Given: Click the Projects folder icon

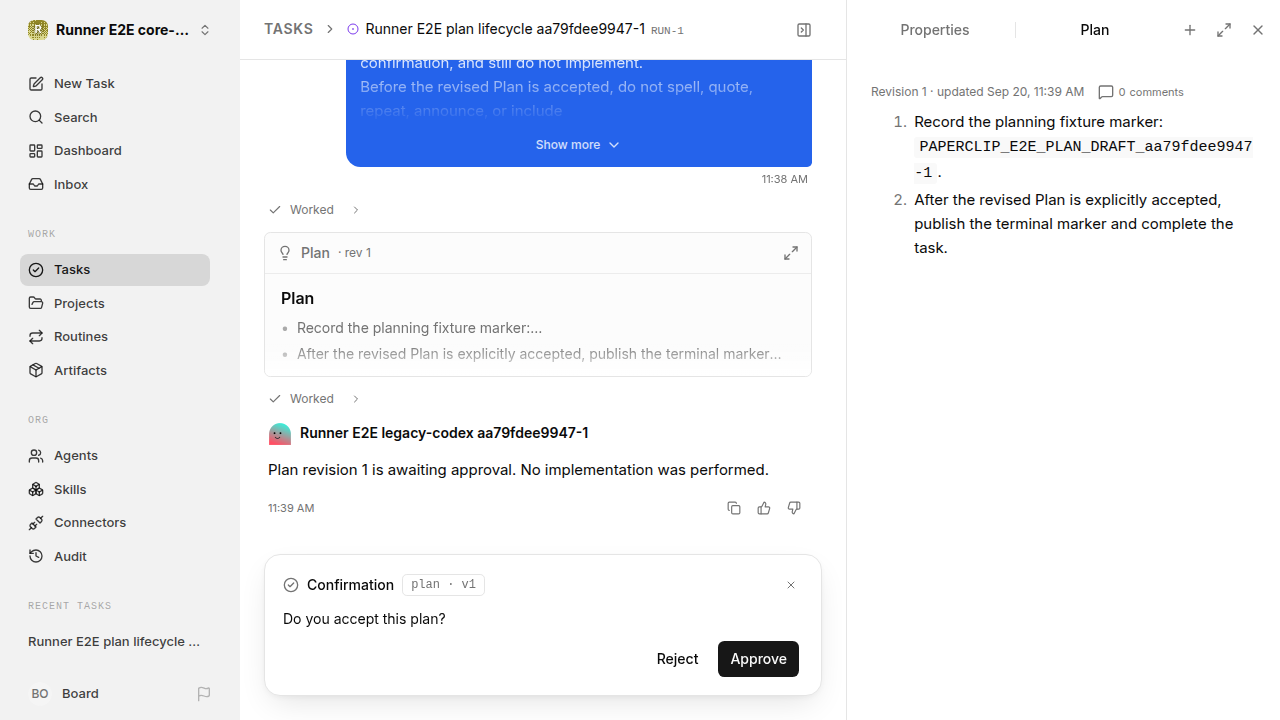Looking at the screenshot, I should 36,303.
